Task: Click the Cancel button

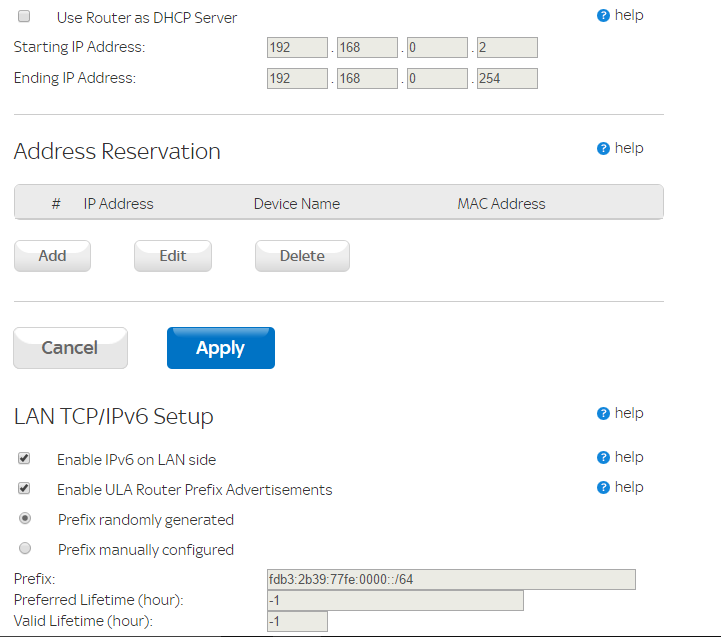Action: 70,348
